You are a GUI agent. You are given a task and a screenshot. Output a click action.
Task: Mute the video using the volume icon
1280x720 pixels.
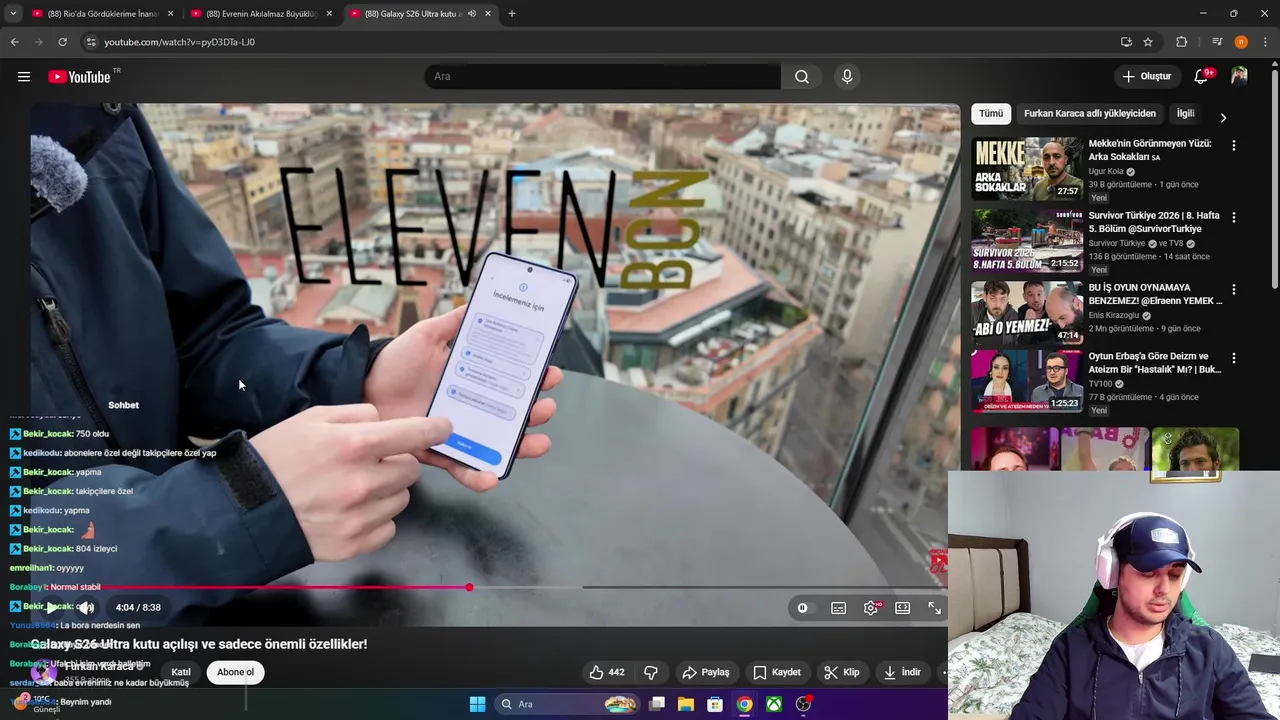point(87,607)
